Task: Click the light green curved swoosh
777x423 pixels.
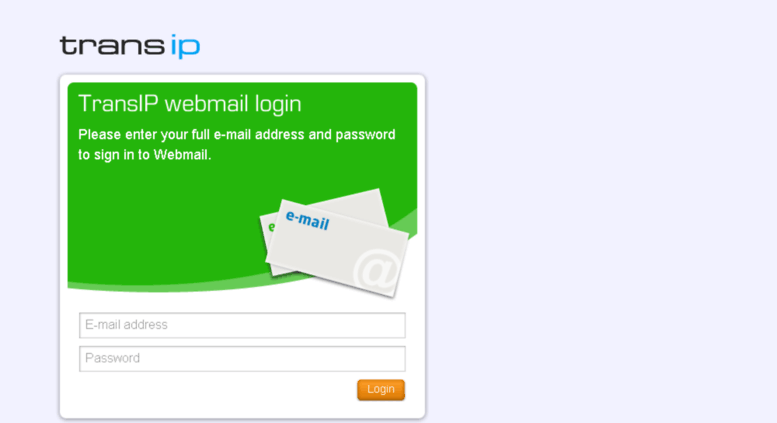Action: (164, 287)
